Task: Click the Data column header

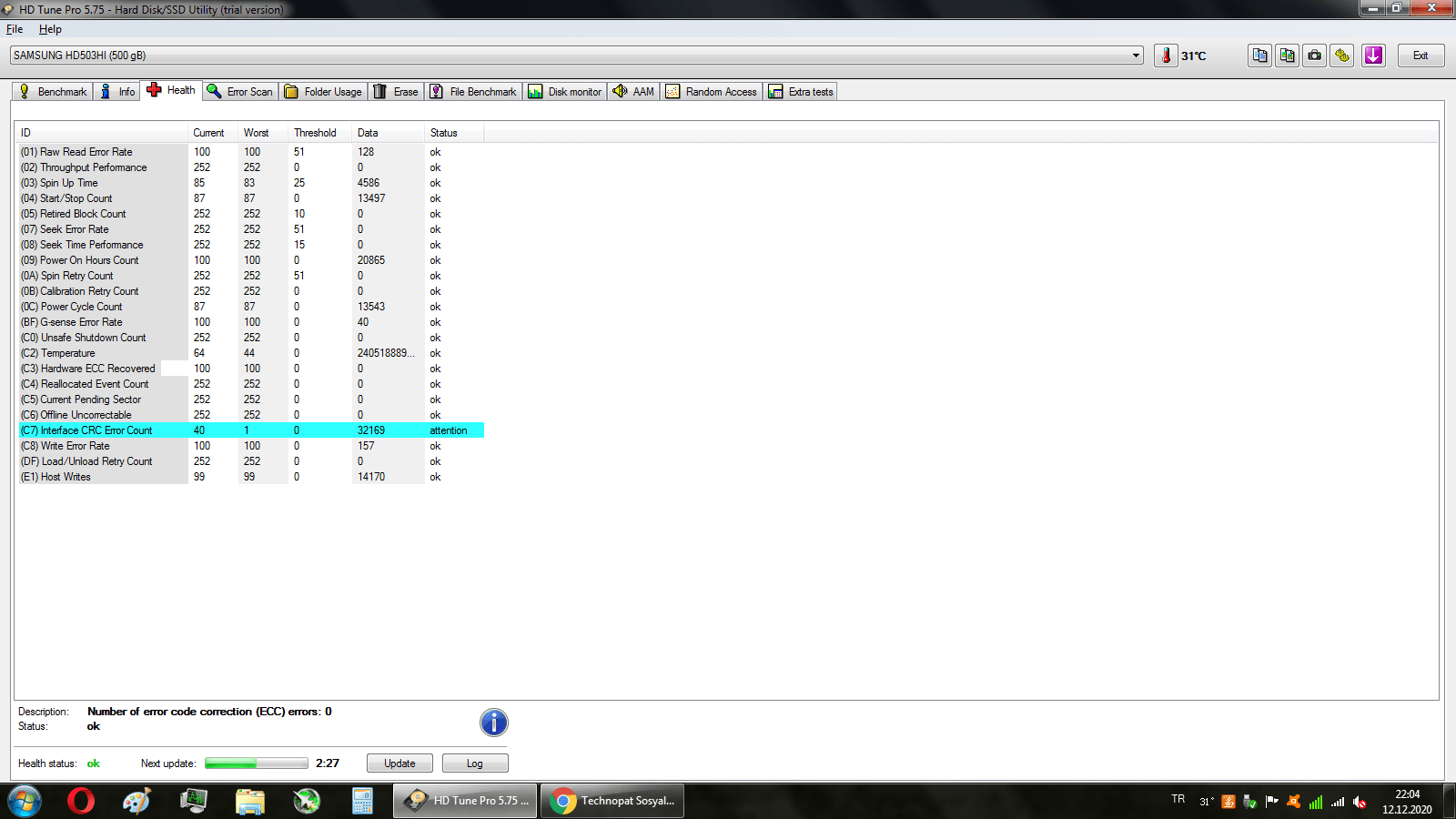Action: pyautogui.click(x=388, y=133)
